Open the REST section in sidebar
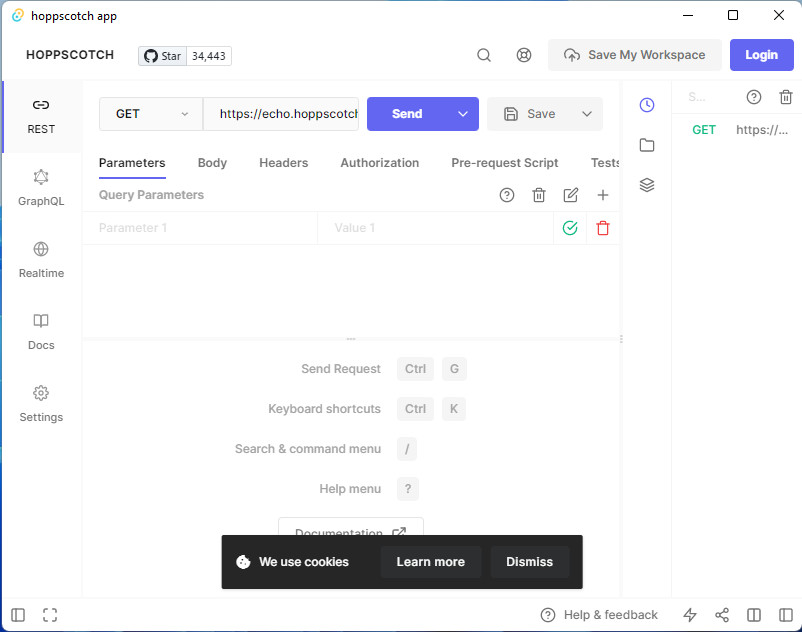Image resolution: width=802 pixels, height=632 pixels. 41,117
